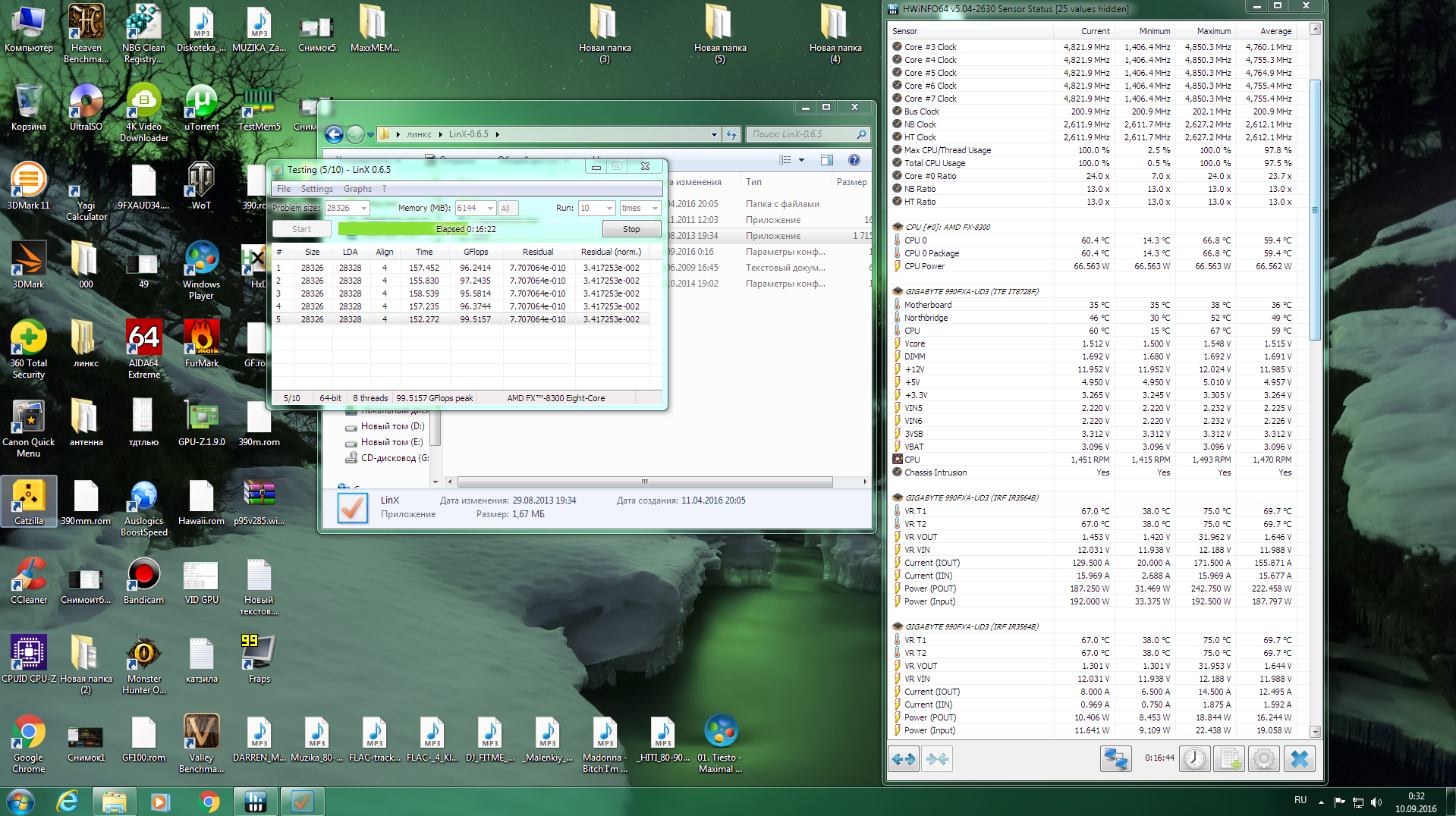Select the FurMark desktop icon

202,344
